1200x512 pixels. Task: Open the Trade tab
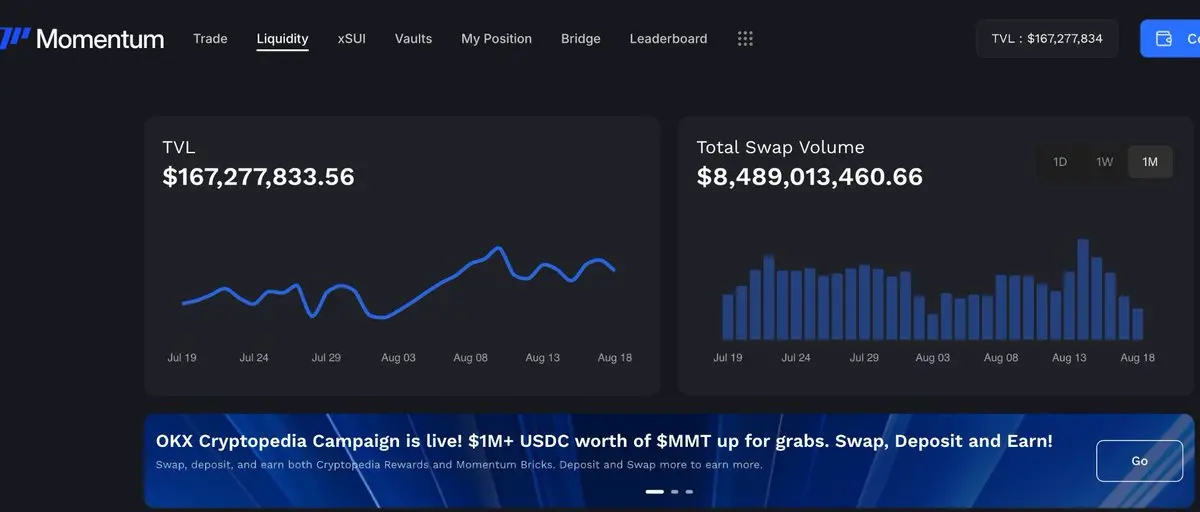coord(210,39)
